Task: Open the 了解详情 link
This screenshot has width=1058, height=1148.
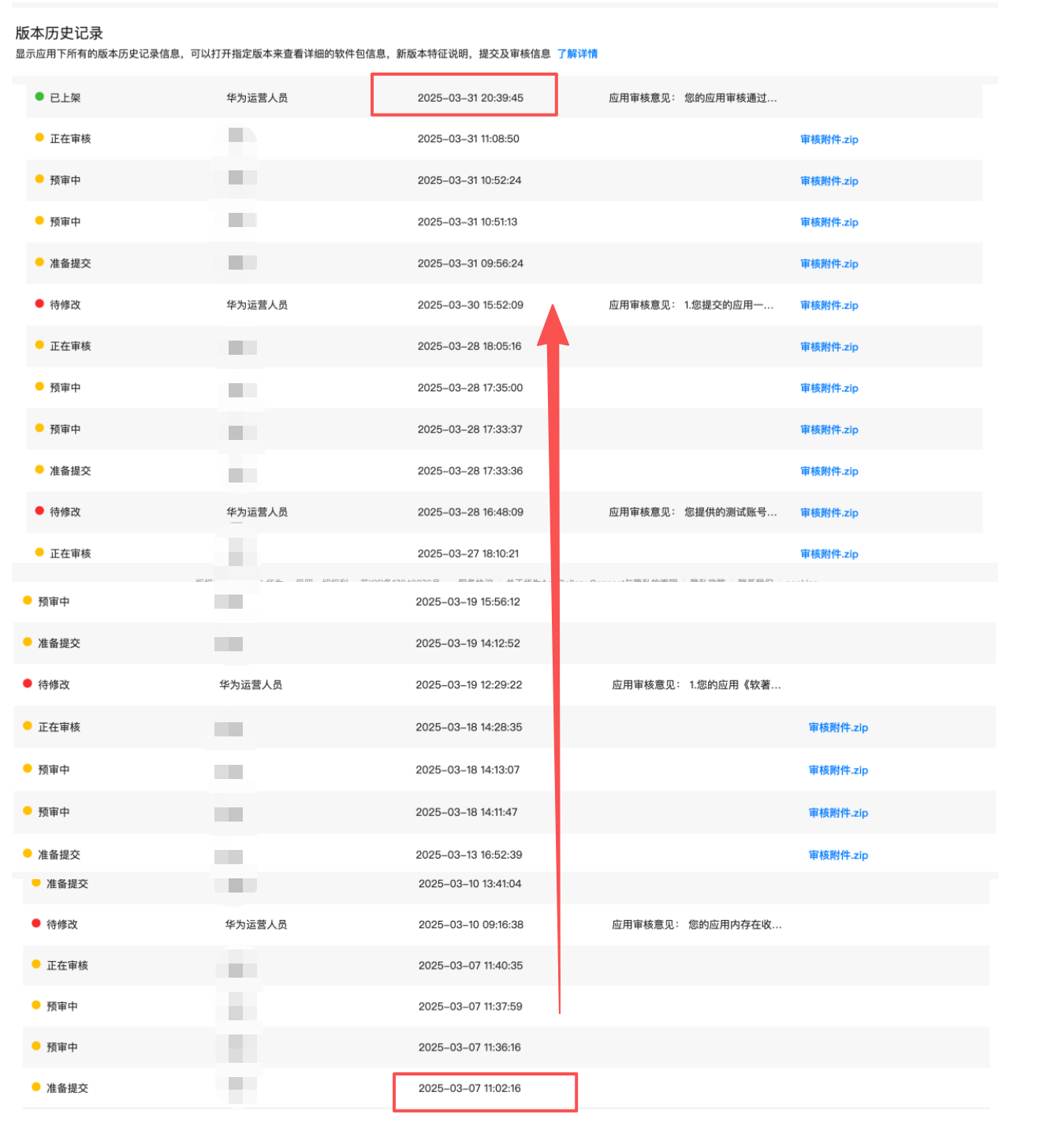Action: 577,54
